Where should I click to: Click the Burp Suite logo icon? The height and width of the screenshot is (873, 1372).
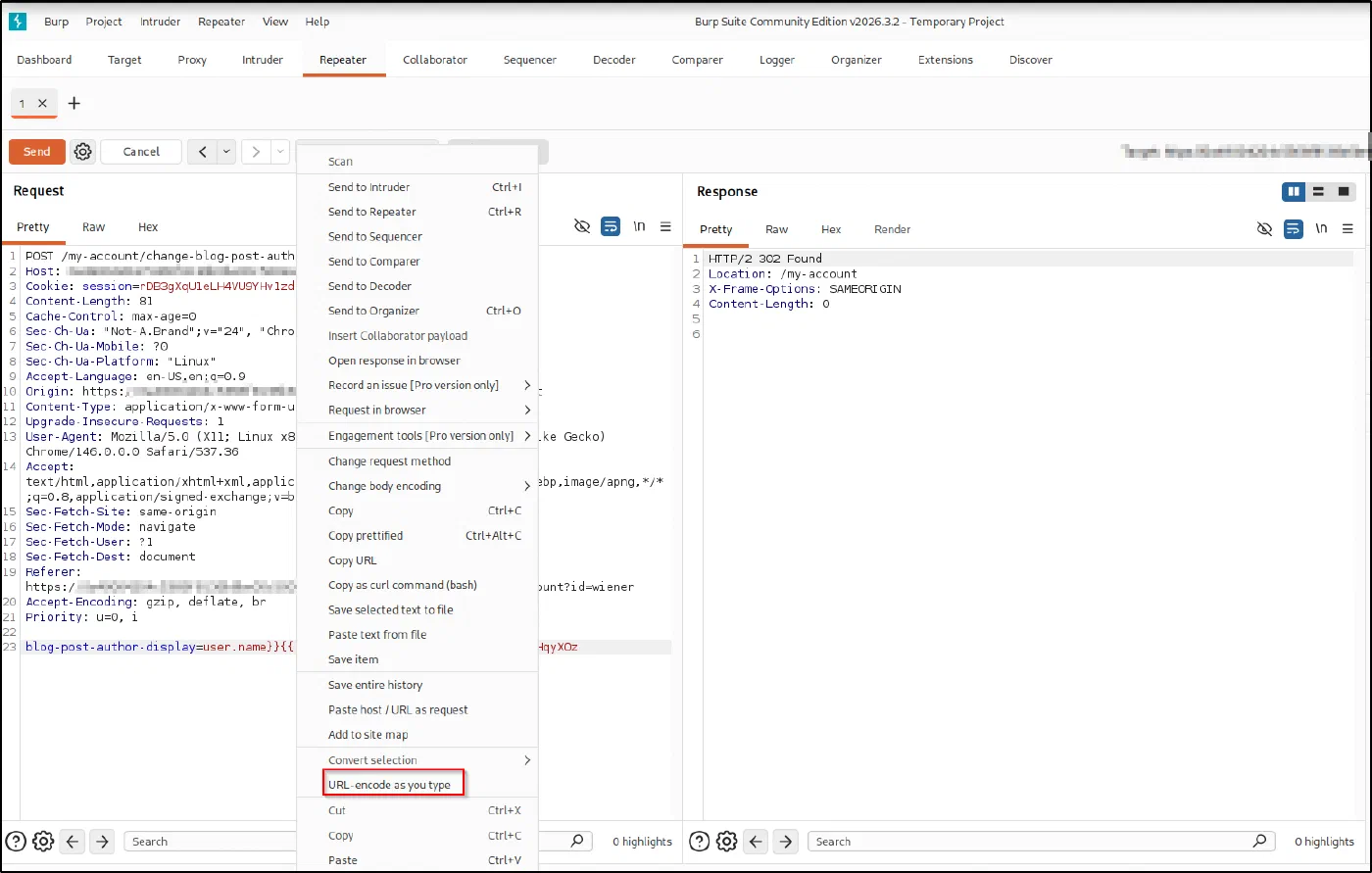(17, 22)
